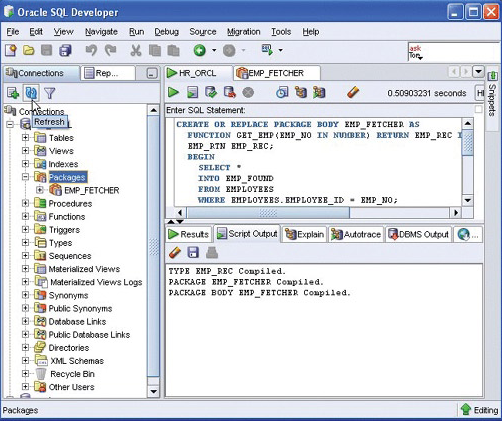Clear script output with eraser icon
This screenshot has width=502, height=421.
click(175, 253)
